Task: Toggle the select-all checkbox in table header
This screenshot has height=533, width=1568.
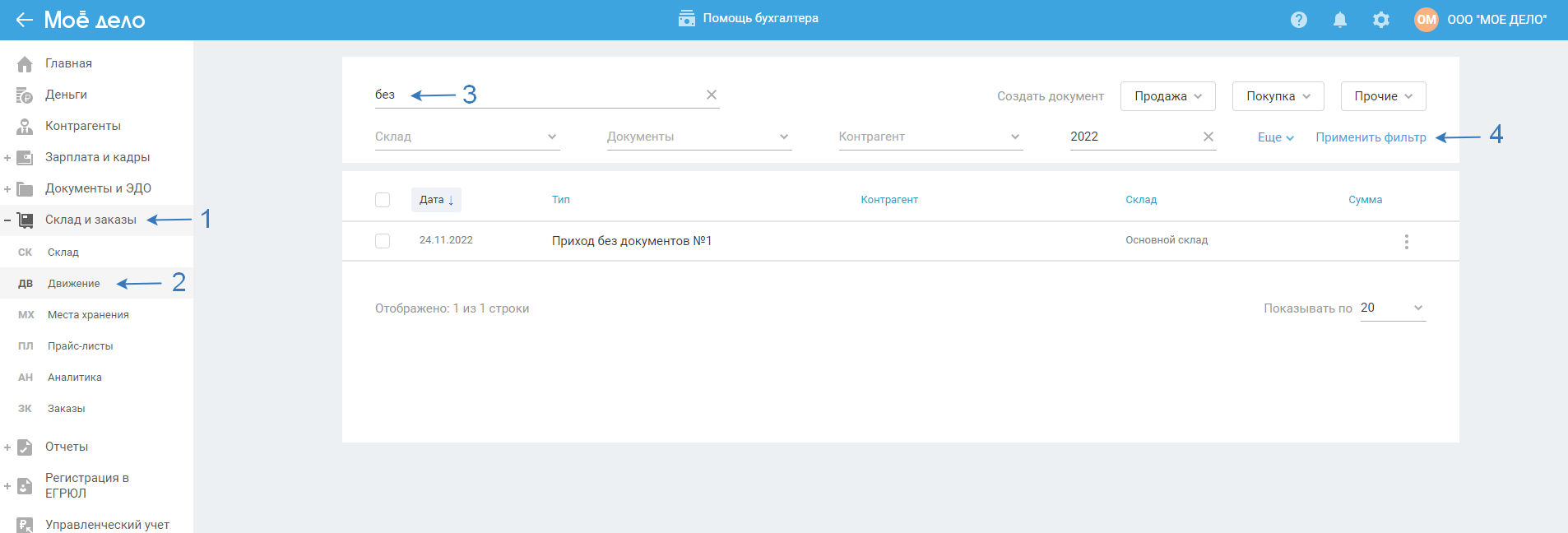Action: 383,200
